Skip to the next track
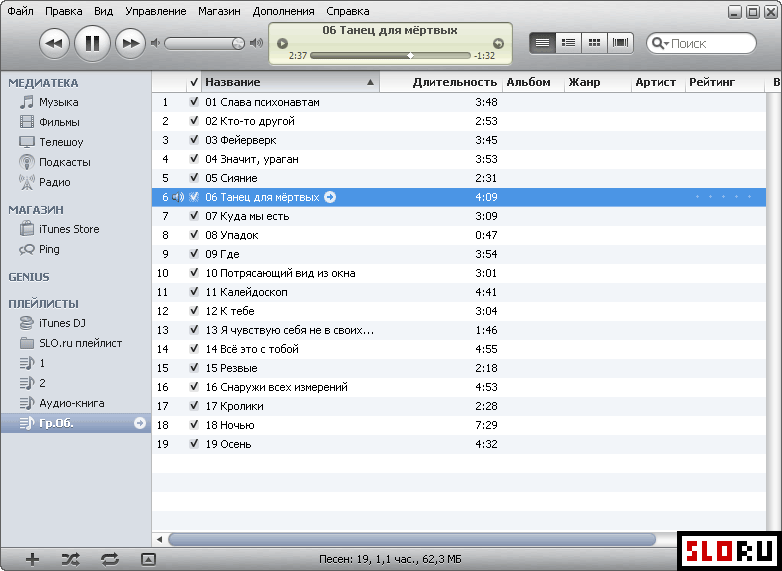 point(130,43)
